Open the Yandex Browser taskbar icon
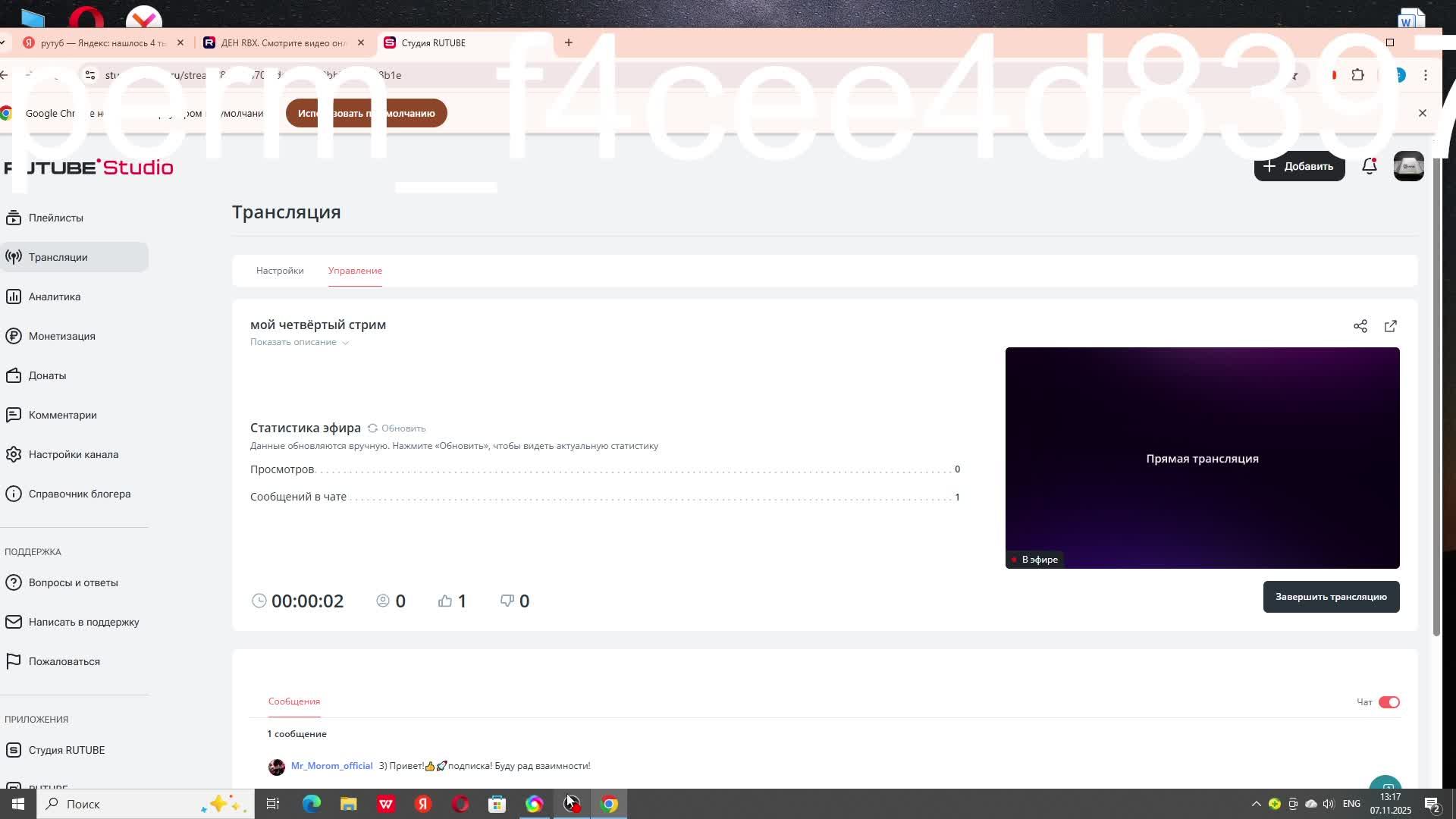The image size is (1456, 819). tap(423, 804)
